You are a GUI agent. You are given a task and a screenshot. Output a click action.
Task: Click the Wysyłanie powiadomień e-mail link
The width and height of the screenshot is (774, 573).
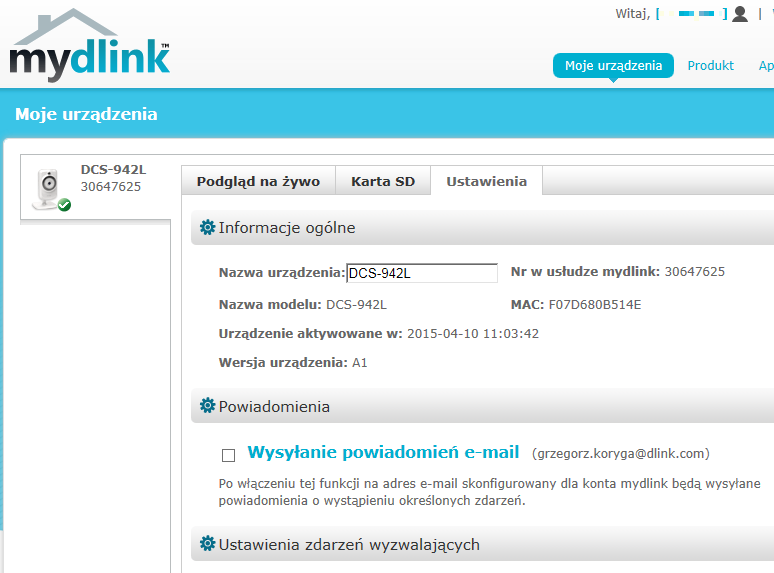(383, 452)
